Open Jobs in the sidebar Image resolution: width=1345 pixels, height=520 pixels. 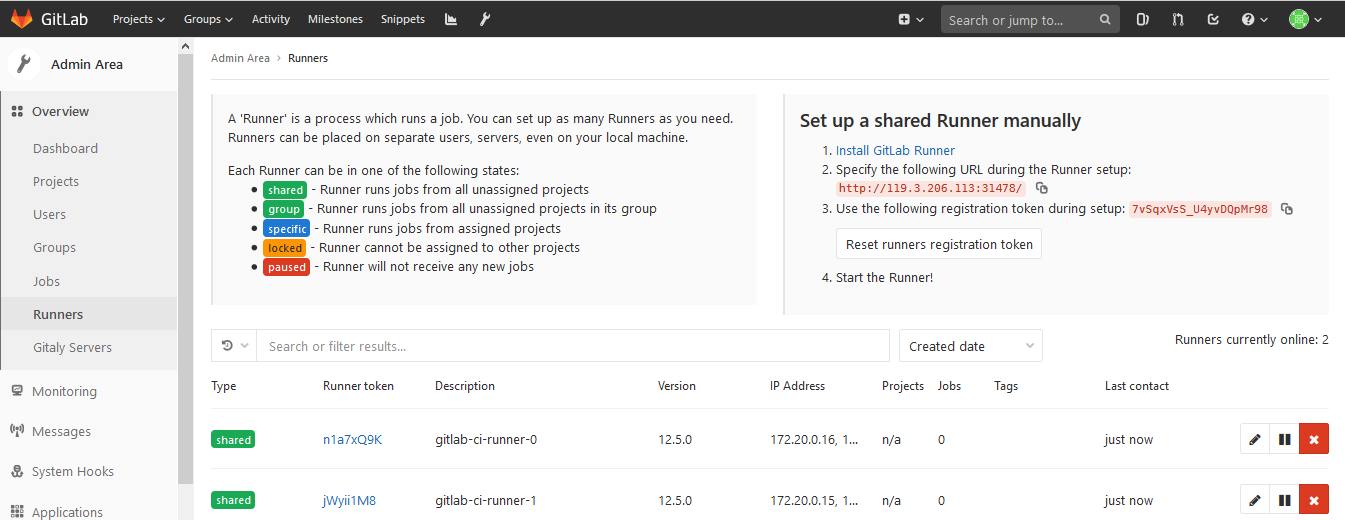pos(46,281)
